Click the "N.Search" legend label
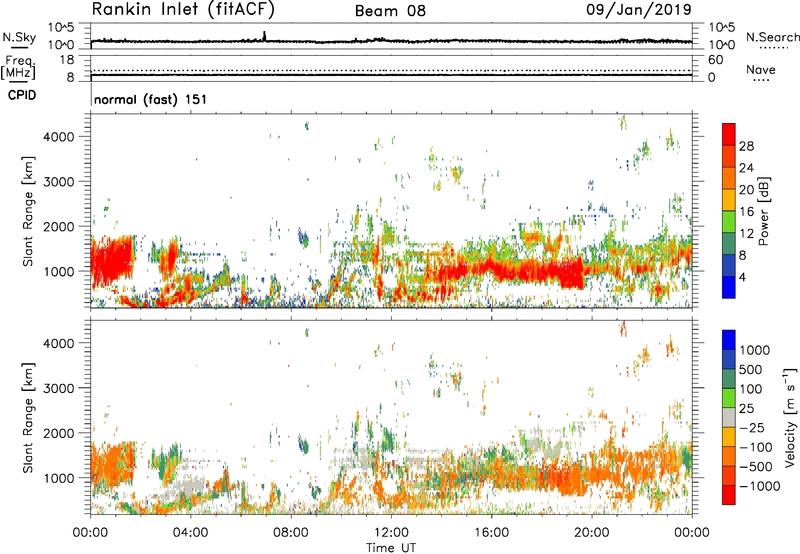800x554 pixels. 772,37
